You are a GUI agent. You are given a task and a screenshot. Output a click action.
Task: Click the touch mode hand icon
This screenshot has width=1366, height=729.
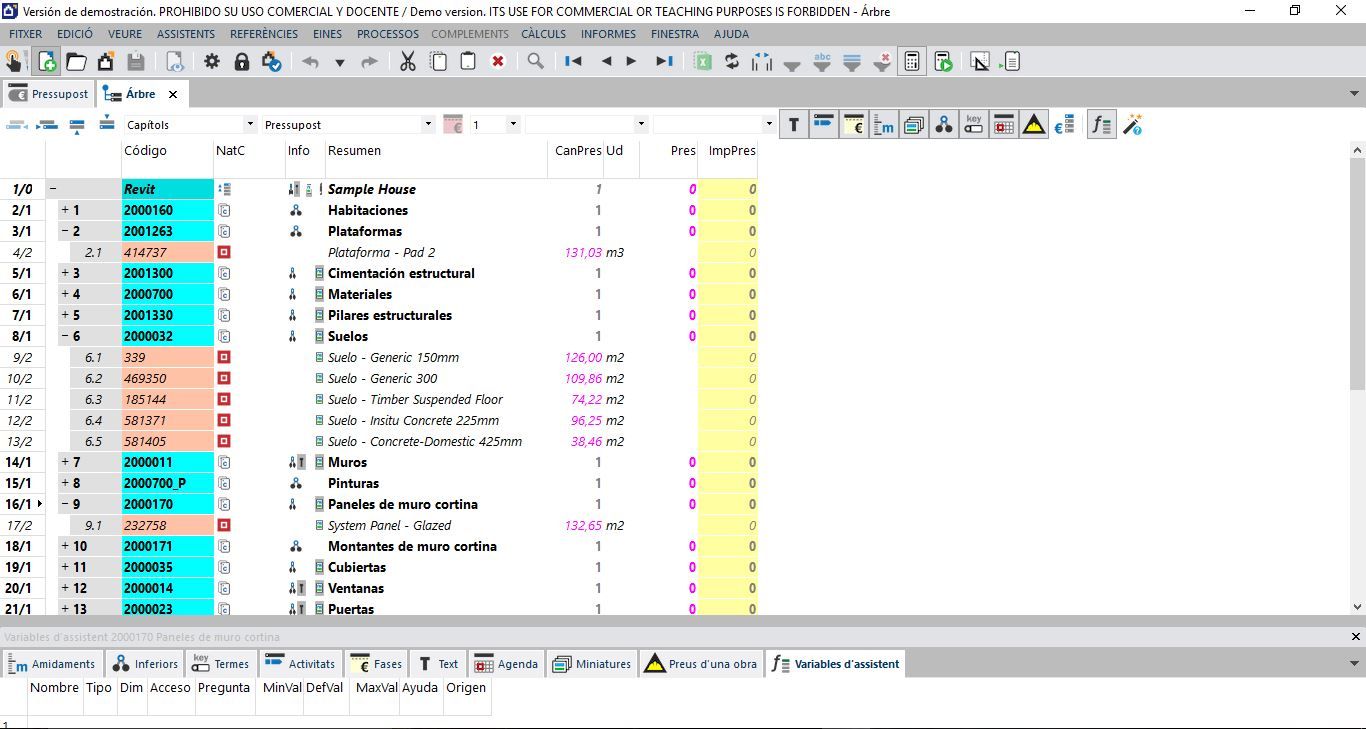[x=14, y=62]
